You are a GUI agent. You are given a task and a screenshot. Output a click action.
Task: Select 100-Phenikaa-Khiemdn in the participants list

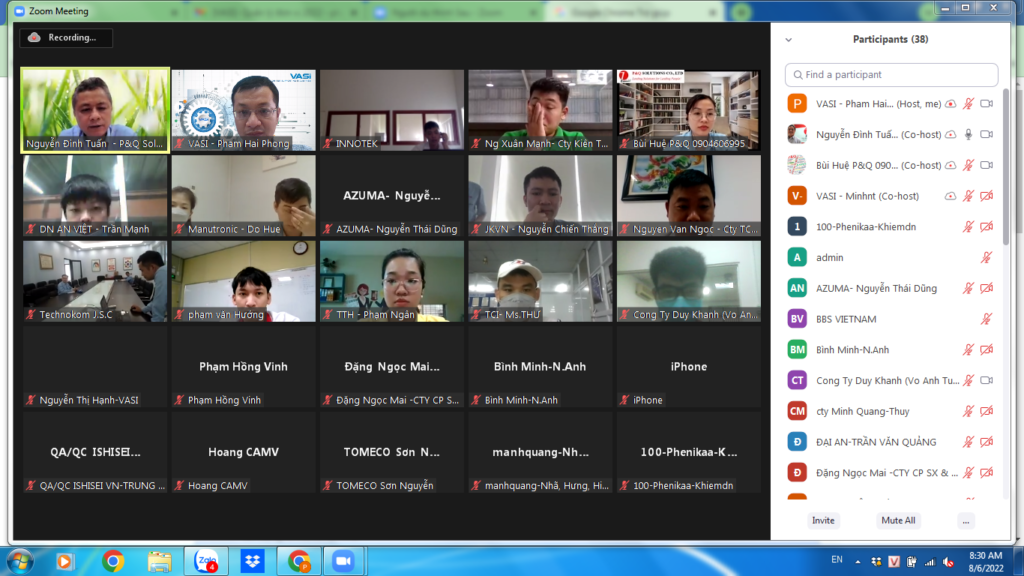click(866, 227)
